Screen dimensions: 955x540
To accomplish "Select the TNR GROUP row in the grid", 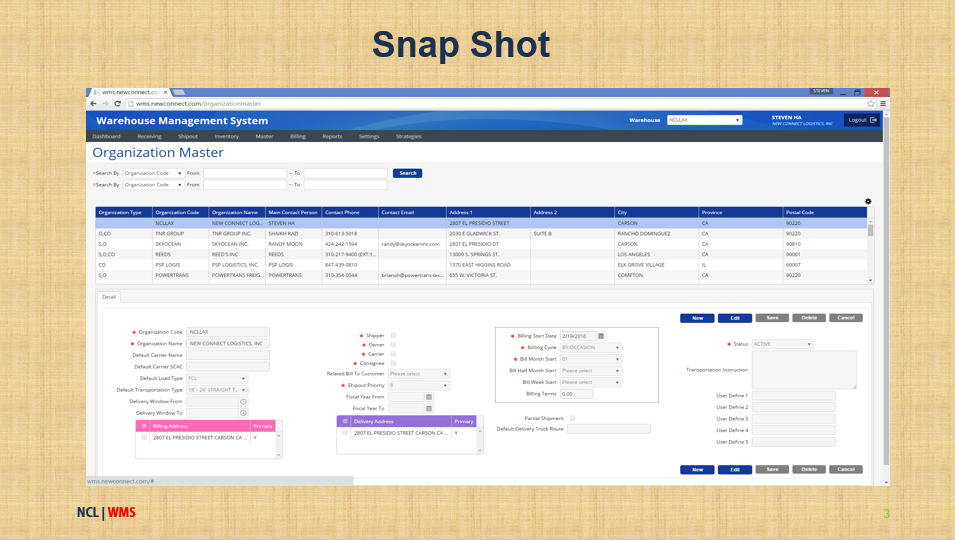I will click(481, 234).
